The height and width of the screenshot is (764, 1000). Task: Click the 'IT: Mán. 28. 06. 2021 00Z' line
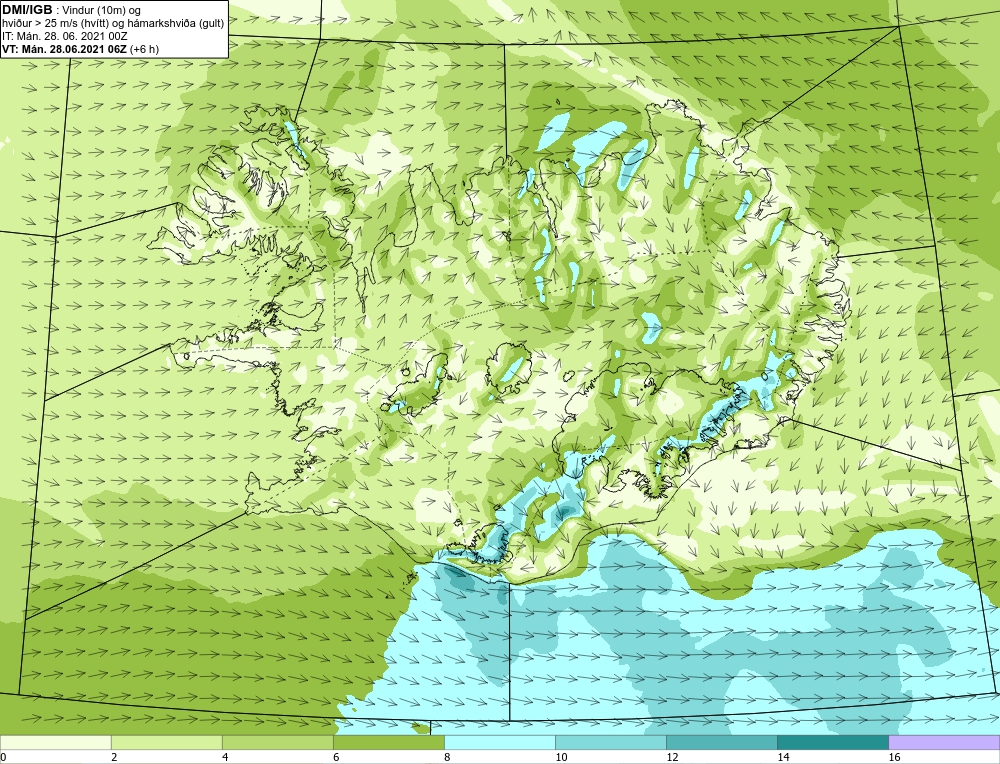(x=65, y=36)
